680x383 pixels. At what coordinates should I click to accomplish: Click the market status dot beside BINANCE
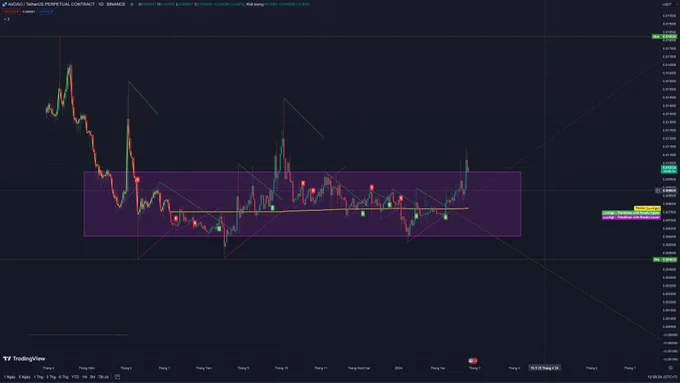coord(132,4)
